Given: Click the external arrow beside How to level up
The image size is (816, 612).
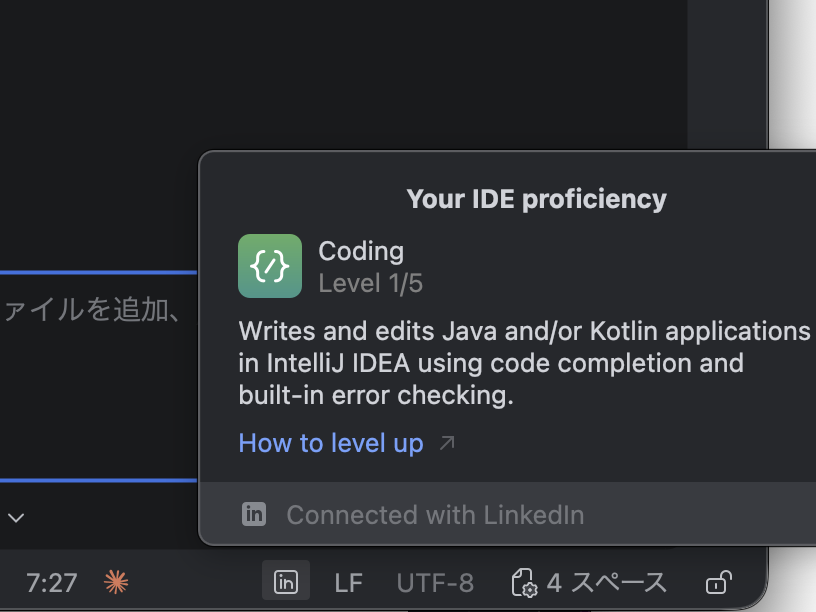Looking at the screenshot, I should [447, 443].
